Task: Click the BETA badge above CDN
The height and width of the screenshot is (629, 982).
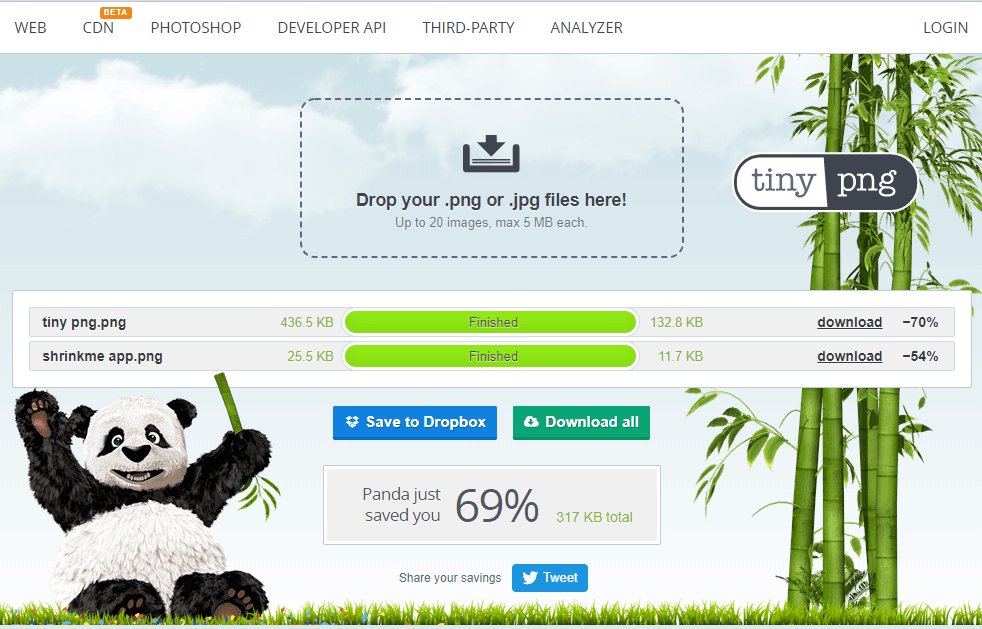Action: (x=115, y=13)
